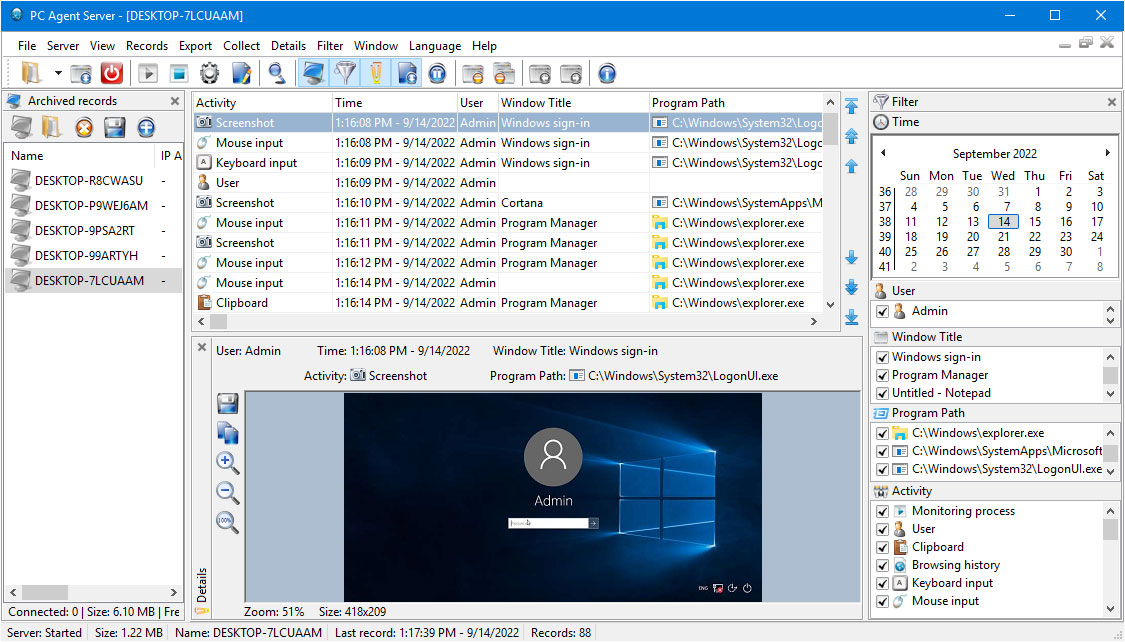Click the blue info toolbar icon
The height and width of the screenshot is (642, 1125).
[606, 73]
